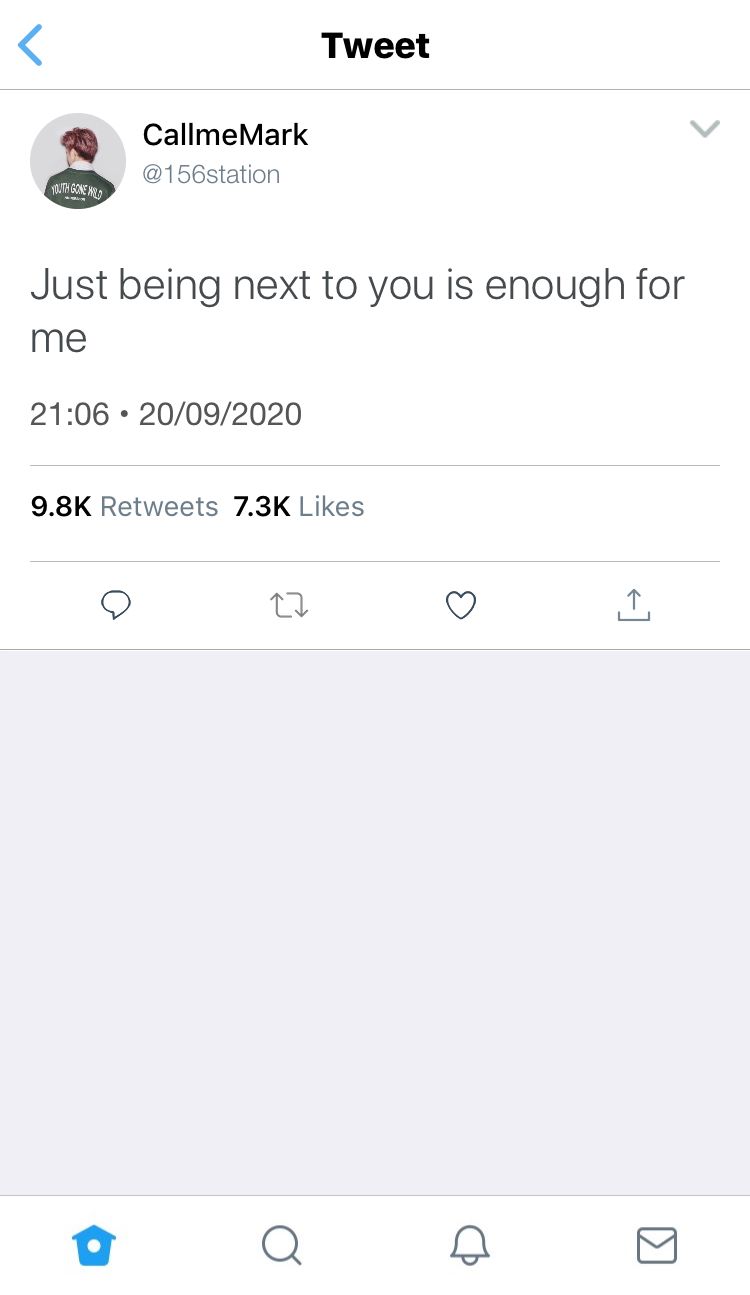Open CallmeMark's profile picture
Screen dimensions: 750x1295
click(78, 160)
